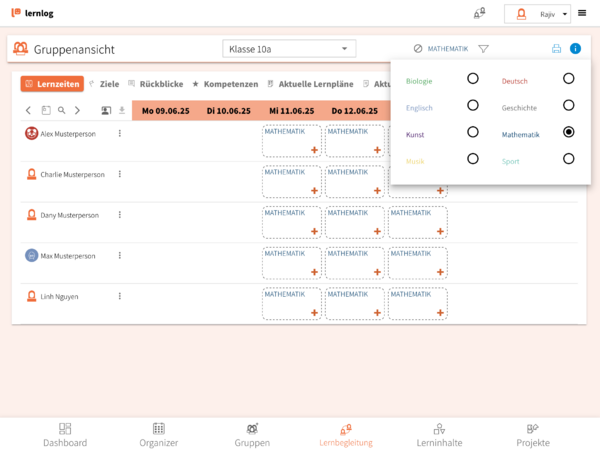Open the Rajiv user account dropdown
The height and width of the screenshot is (451, 600).
point(538,14)
